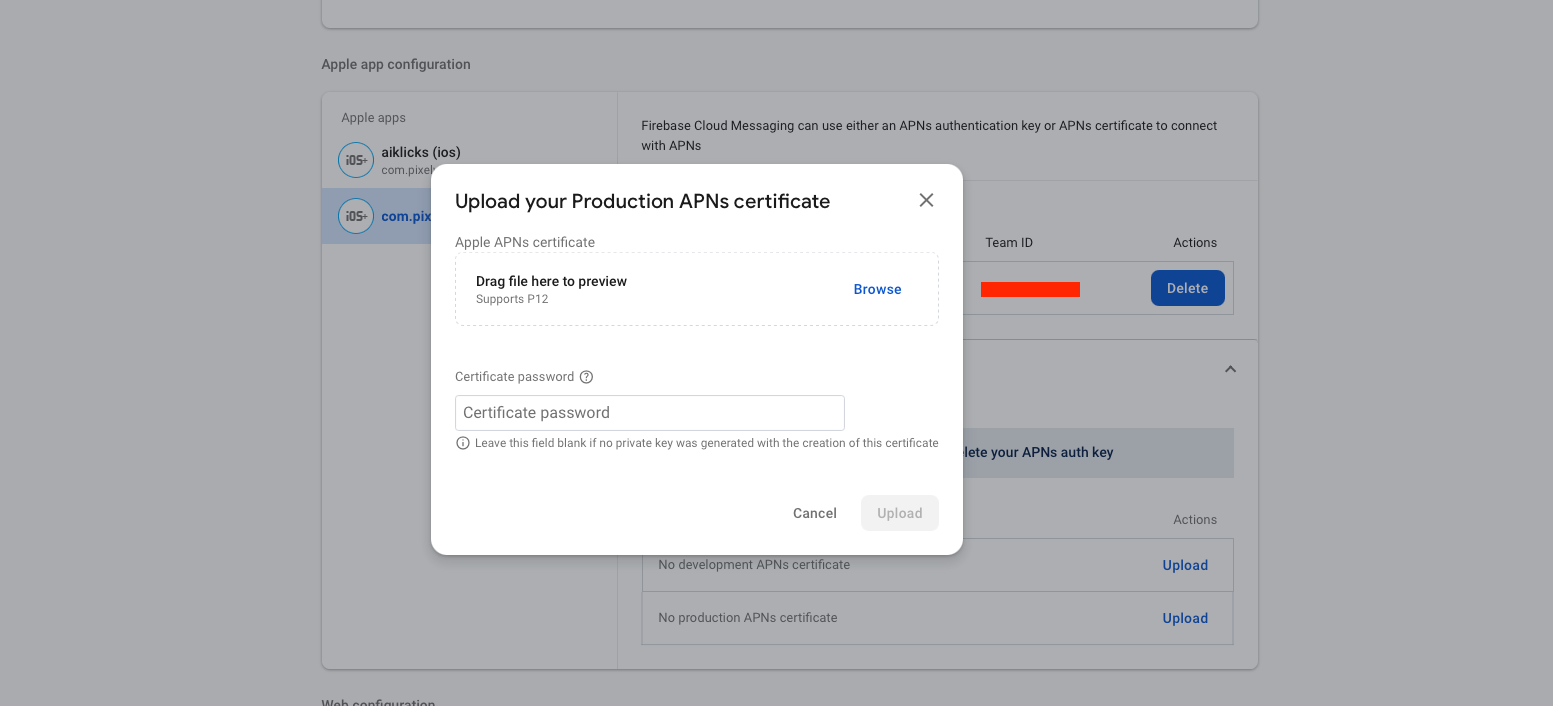Image resolution: width=1553 pixels, height=706 pixels.
Task: Focus the Certificate password field
Action: point(649,413)
